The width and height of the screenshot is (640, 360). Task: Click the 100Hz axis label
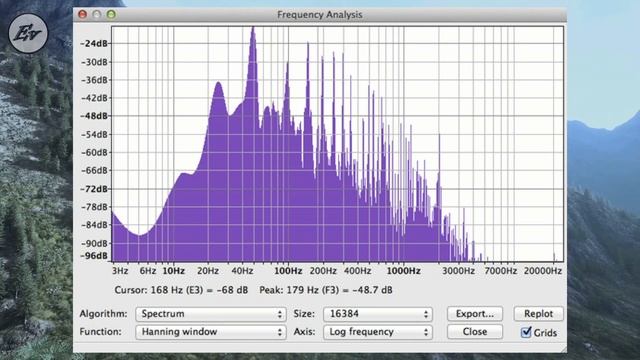pos(288,271)
